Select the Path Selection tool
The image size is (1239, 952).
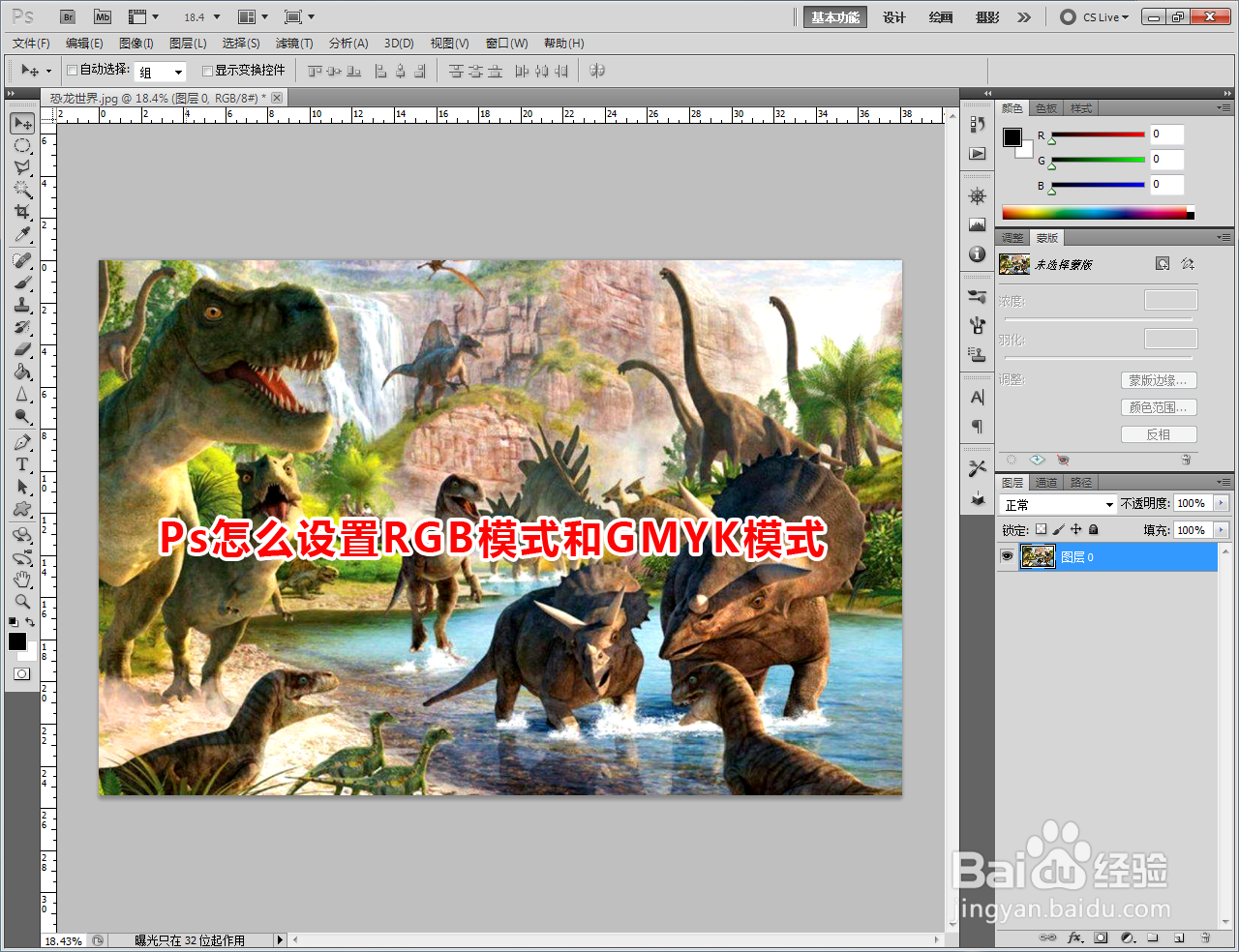22,488
